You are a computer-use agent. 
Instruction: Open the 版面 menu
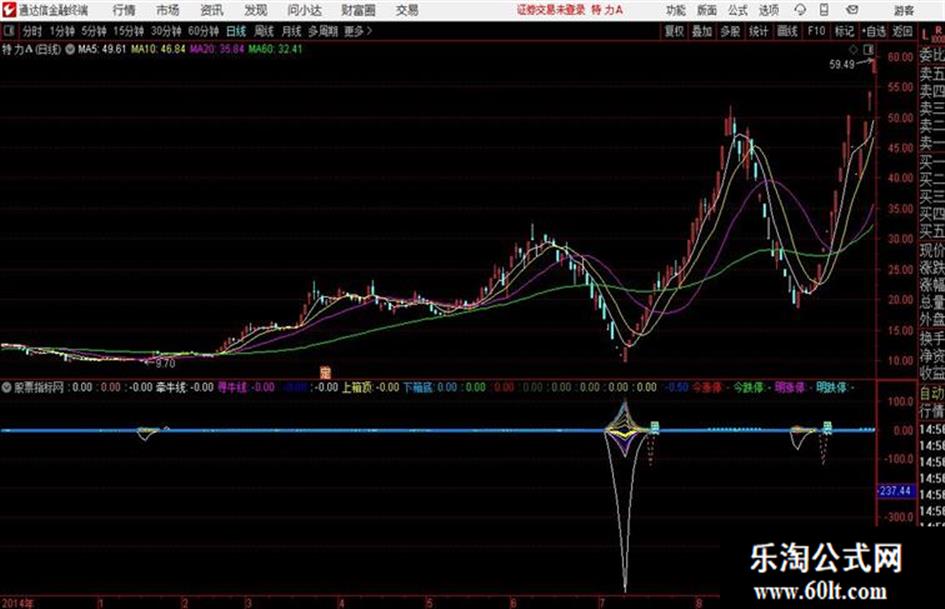[707, 10]
